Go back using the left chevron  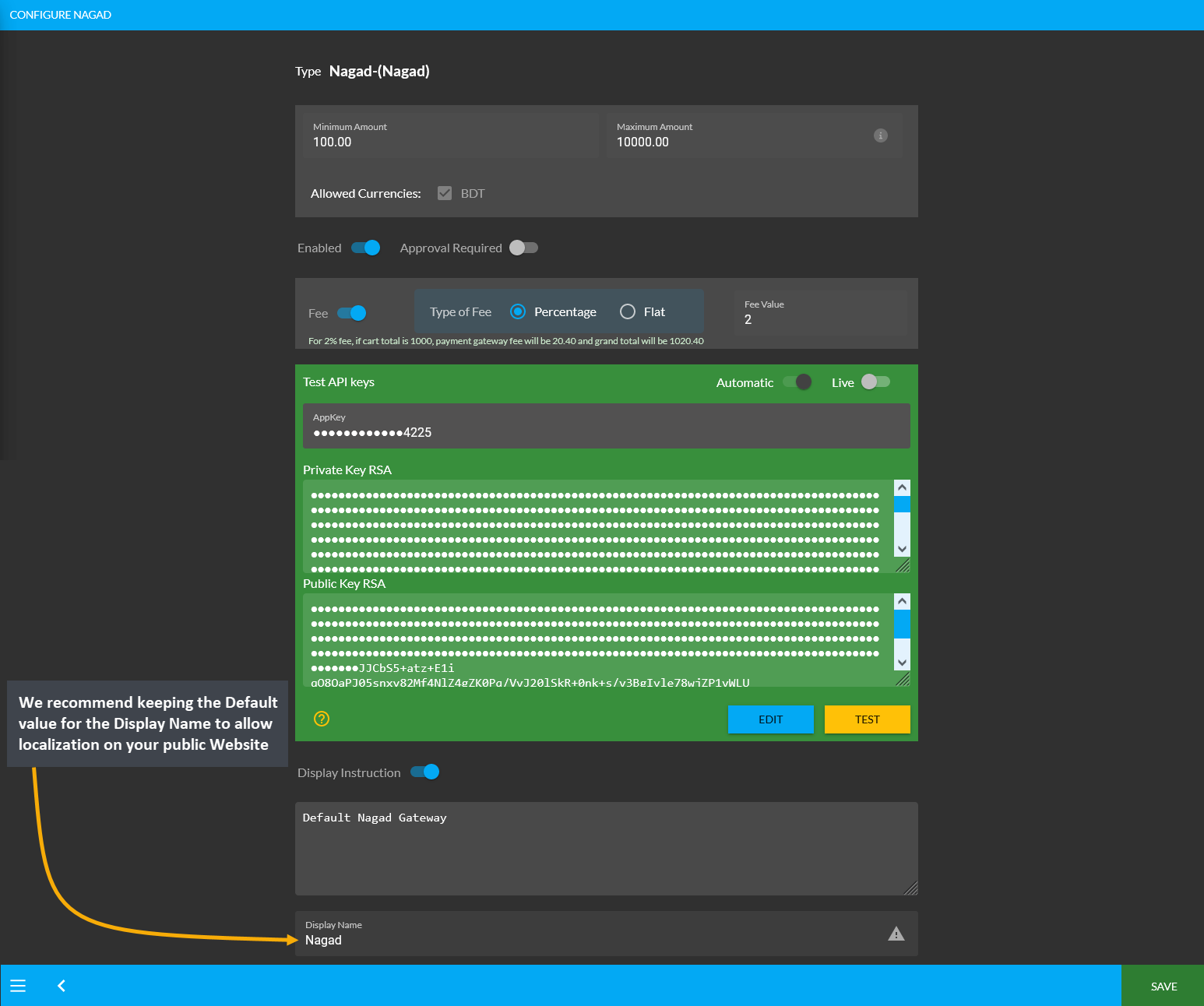click(x=62, y=986)
